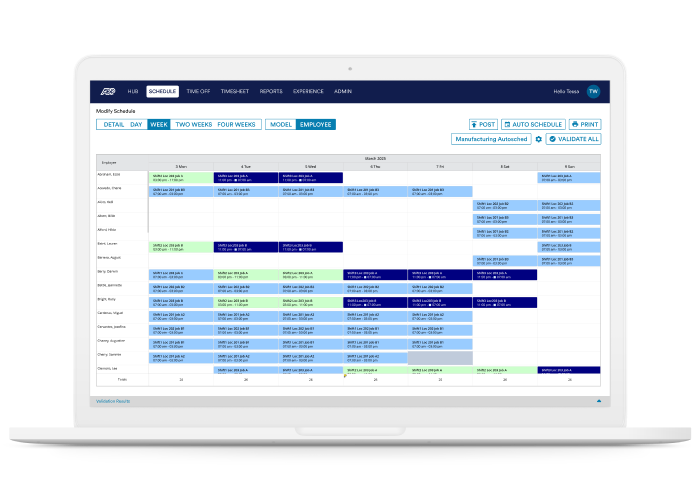Click the Post schedule upload button

[483, 125]
